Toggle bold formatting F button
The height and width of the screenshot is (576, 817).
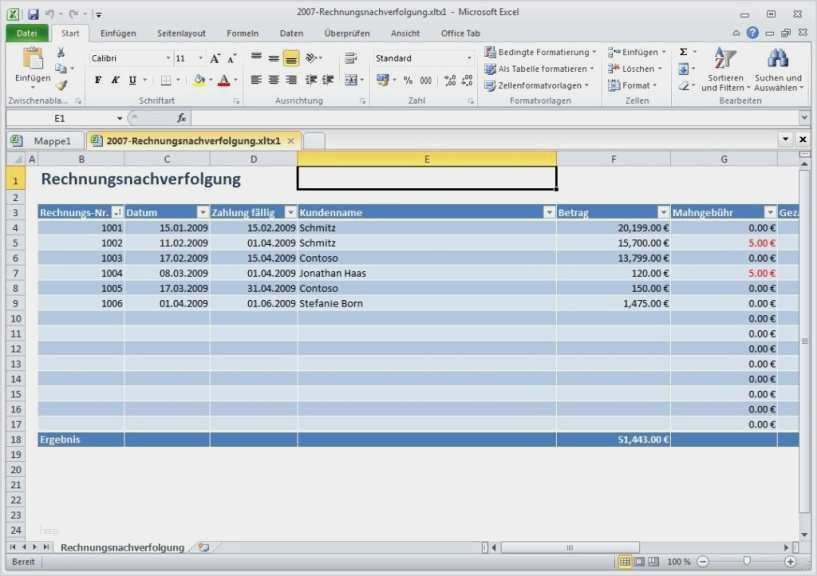[x=98, y=80]
